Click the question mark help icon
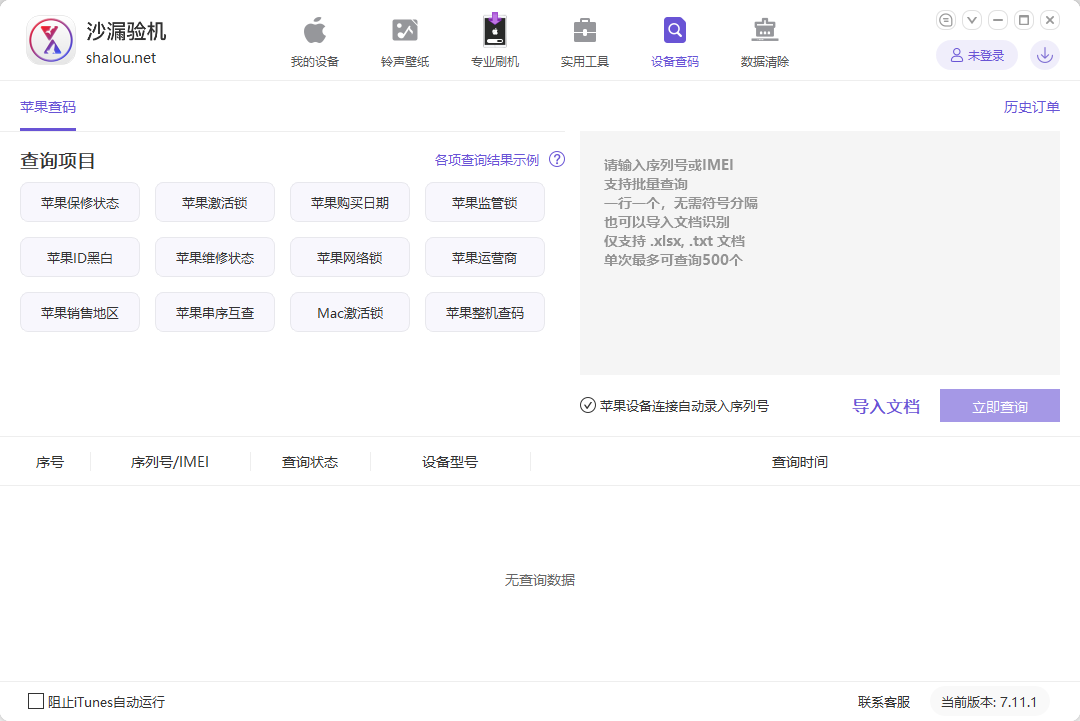 tap(557, 160)
